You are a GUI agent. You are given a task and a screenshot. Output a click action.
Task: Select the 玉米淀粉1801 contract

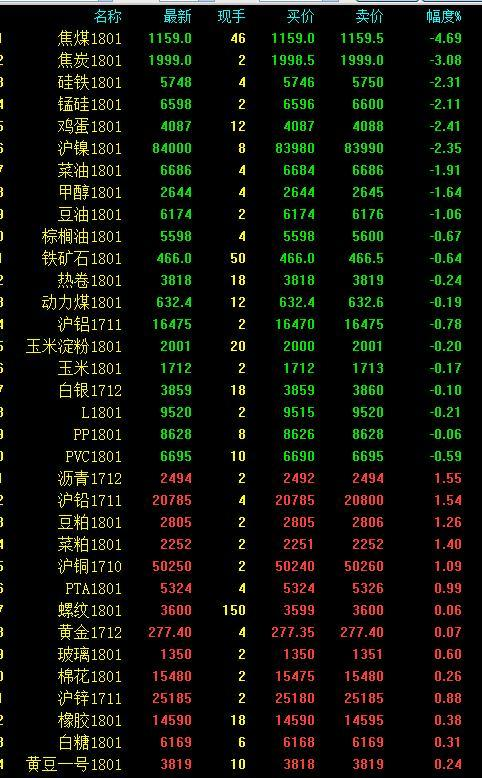coord(74,346)
